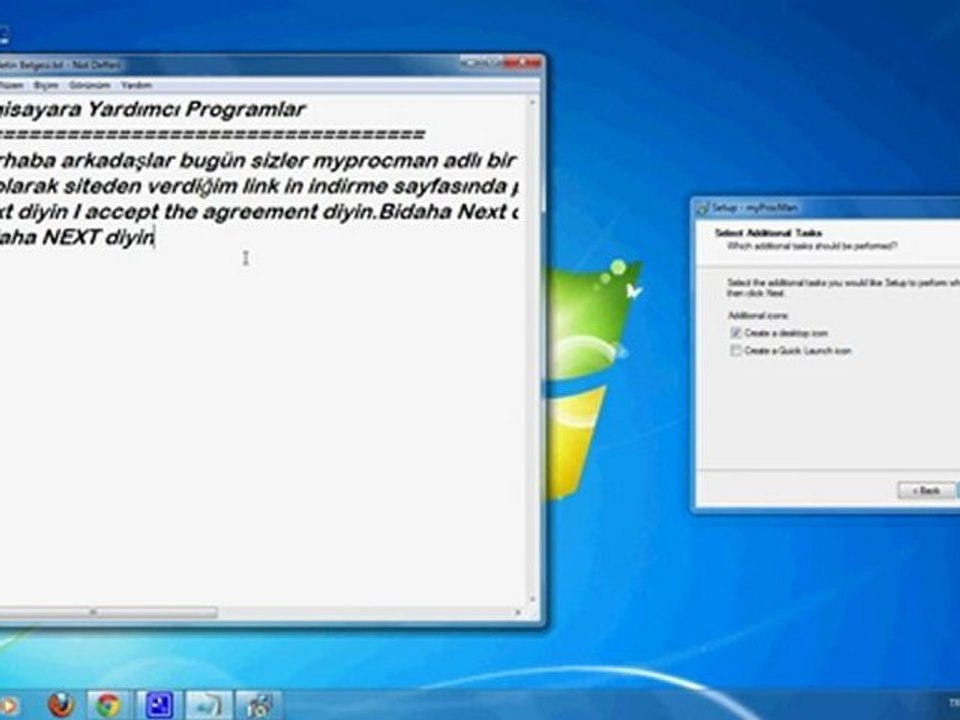Switch to Notepad window via taskbar icon
This screenshot has width=960, height=720.
click(x=208, y=705)
